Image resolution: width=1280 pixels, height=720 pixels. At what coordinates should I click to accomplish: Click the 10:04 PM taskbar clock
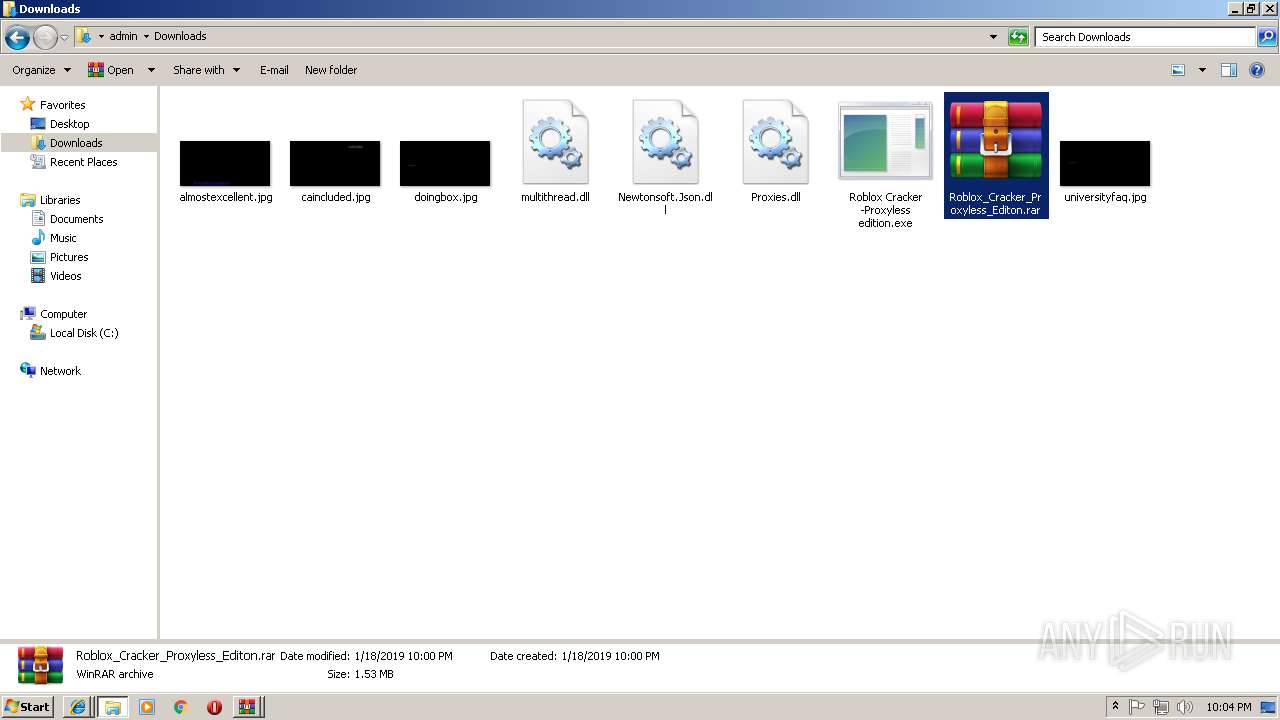pos(1229,707)
